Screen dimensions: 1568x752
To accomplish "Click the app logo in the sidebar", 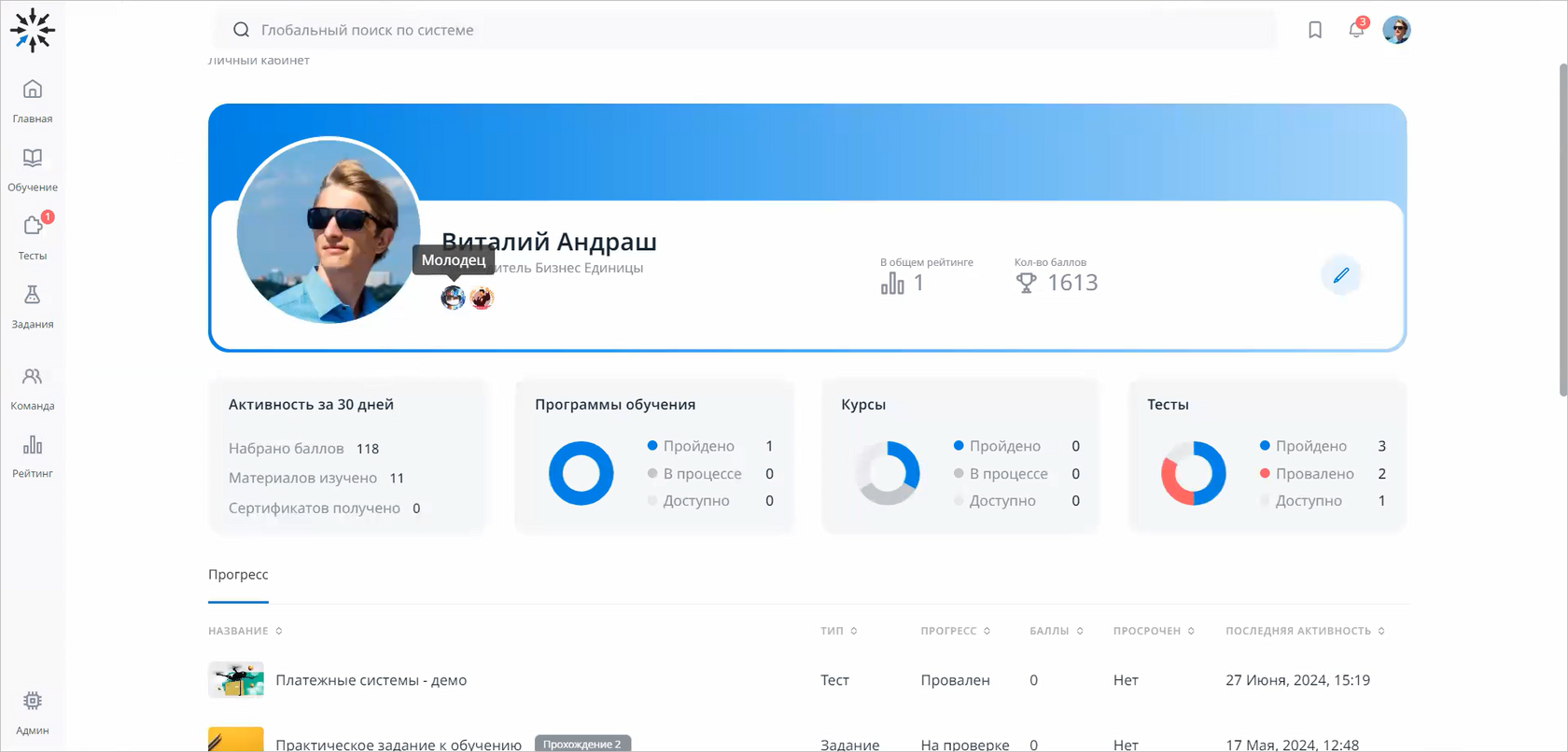I will (x=33, y=30).
